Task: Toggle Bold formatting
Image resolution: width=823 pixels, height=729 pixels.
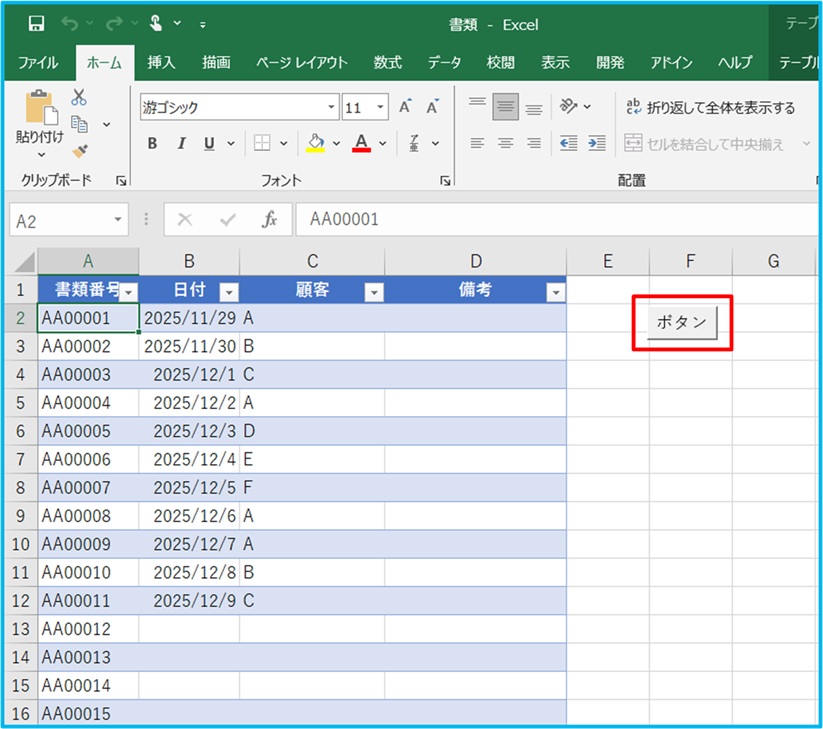Action: (x=152, y=144)
